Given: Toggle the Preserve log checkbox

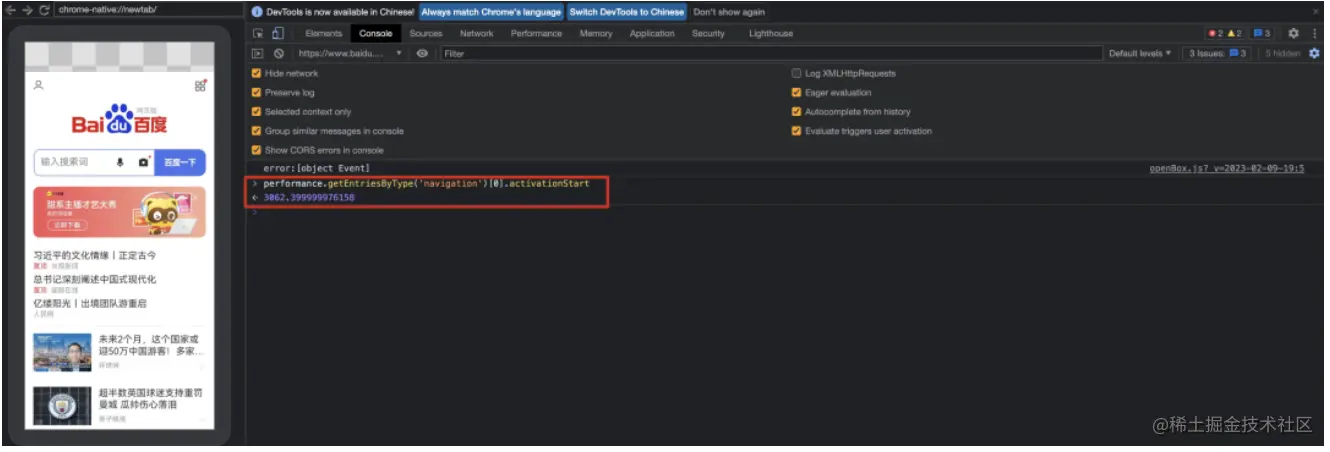Looking at the screenshot, I should [x=256, y=92].
